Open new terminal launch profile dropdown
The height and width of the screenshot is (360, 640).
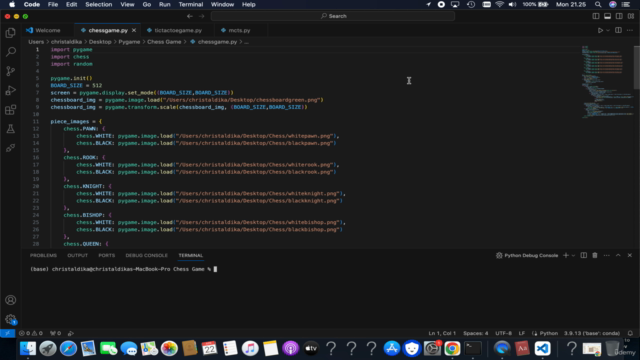573,256
